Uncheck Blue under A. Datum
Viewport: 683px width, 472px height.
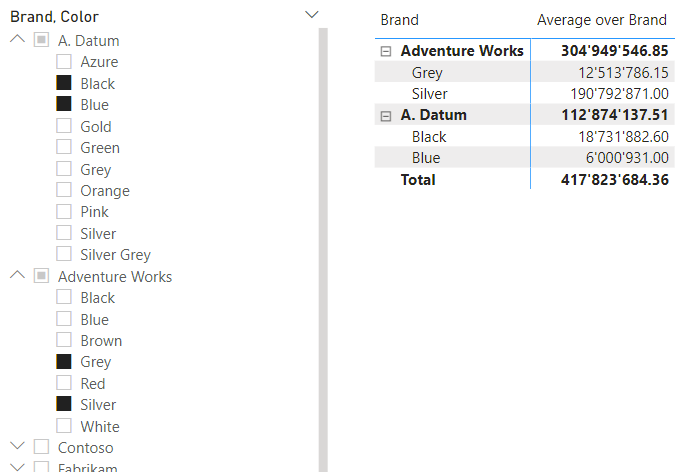coord(64,104)
